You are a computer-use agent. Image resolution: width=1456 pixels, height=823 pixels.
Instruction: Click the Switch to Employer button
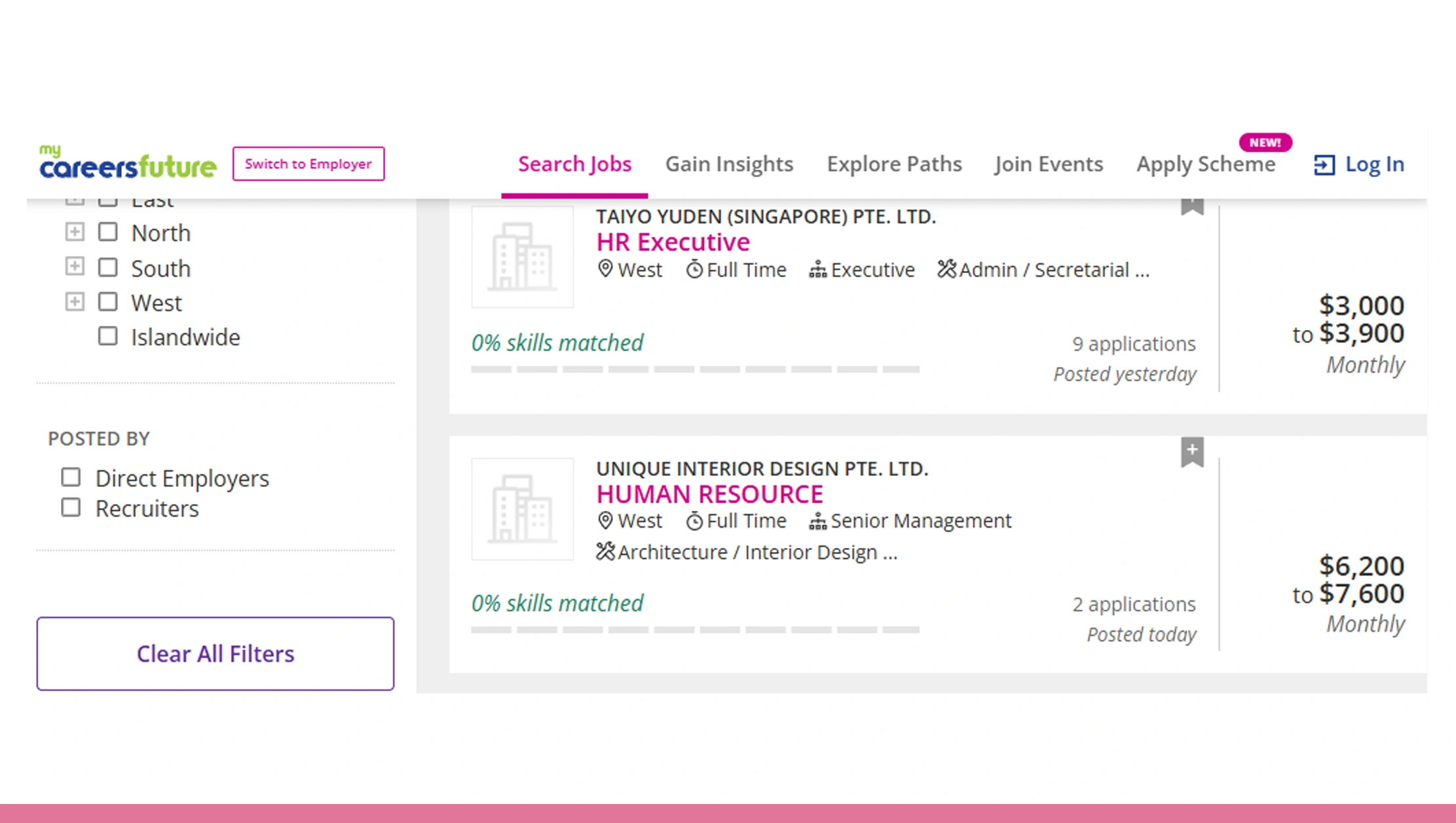click(308, 164)
